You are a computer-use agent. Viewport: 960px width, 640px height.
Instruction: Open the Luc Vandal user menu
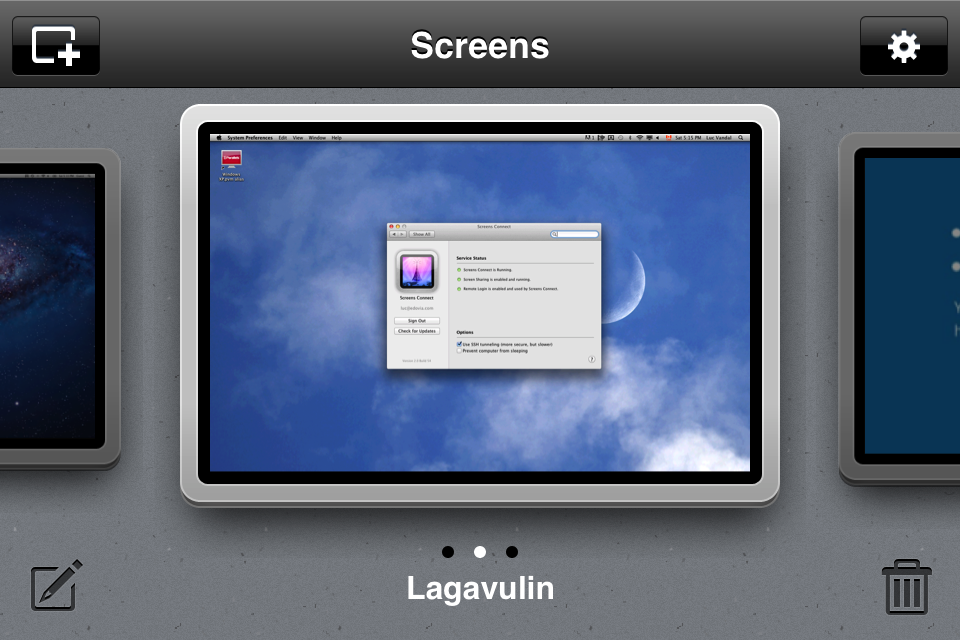[x=718, y=138]
